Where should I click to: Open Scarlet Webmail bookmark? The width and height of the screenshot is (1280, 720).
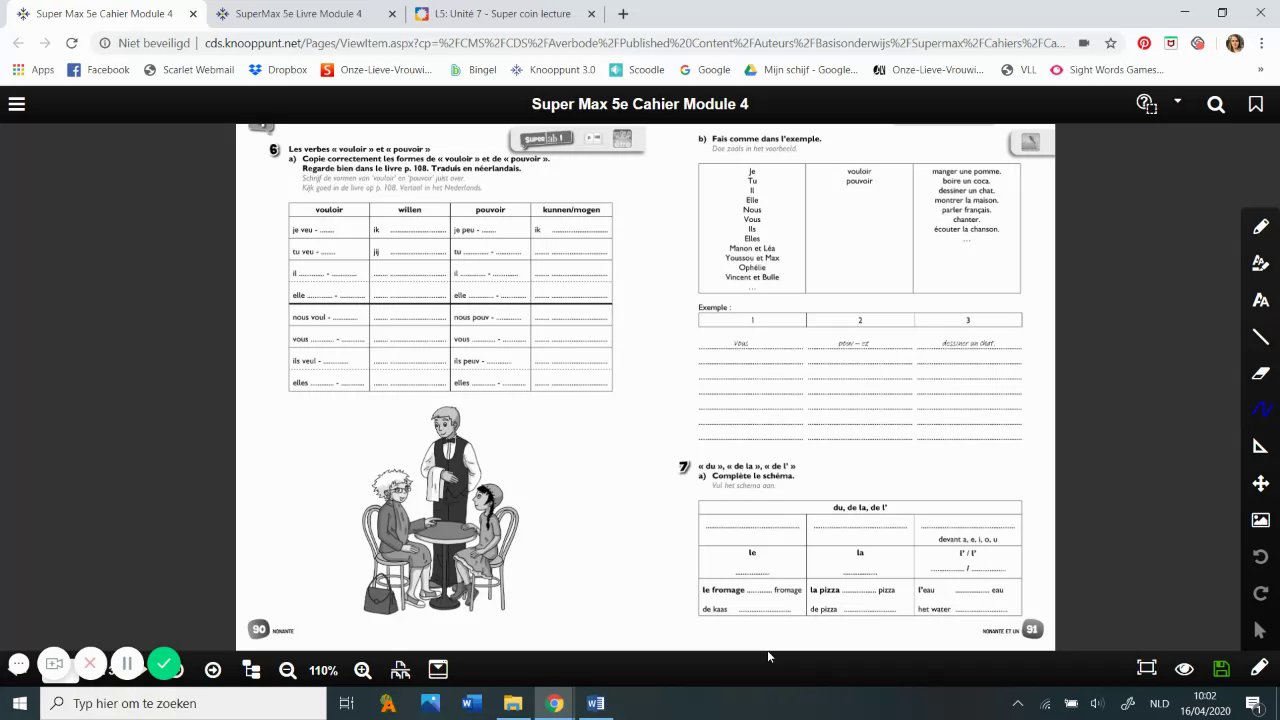pyautogui.click(x=189, y=70)
